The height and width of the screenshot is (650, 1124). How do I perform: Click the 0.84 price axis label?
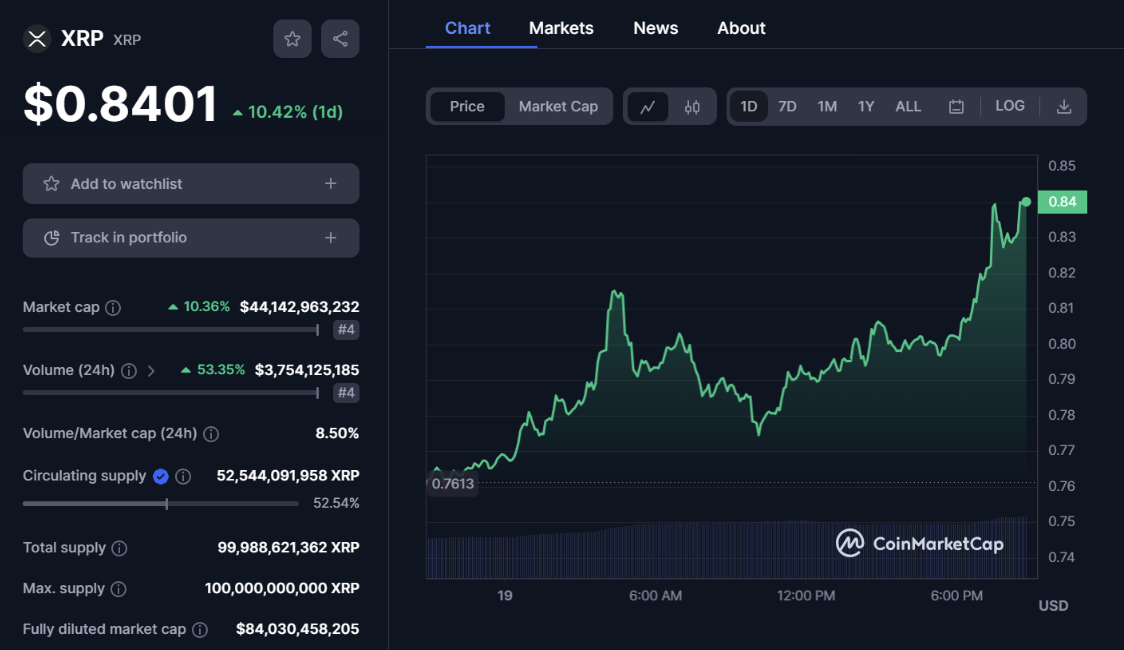point(1062,202)
